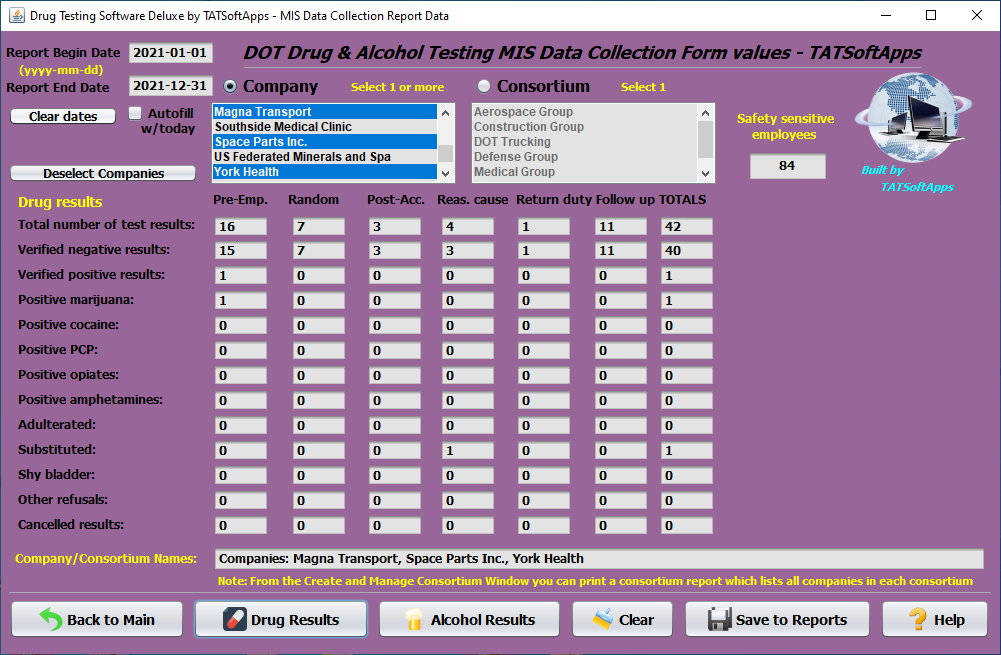Click the Safety sensitive employees field showing 84

pyautogui.click(x=787, y=166)
